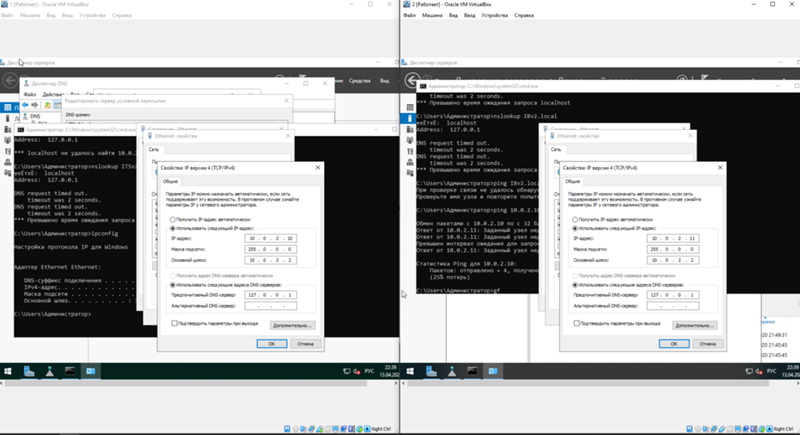Click language indicator РУС in left VM
This screenshot has height=435, width=800.
tap(369, 371)
